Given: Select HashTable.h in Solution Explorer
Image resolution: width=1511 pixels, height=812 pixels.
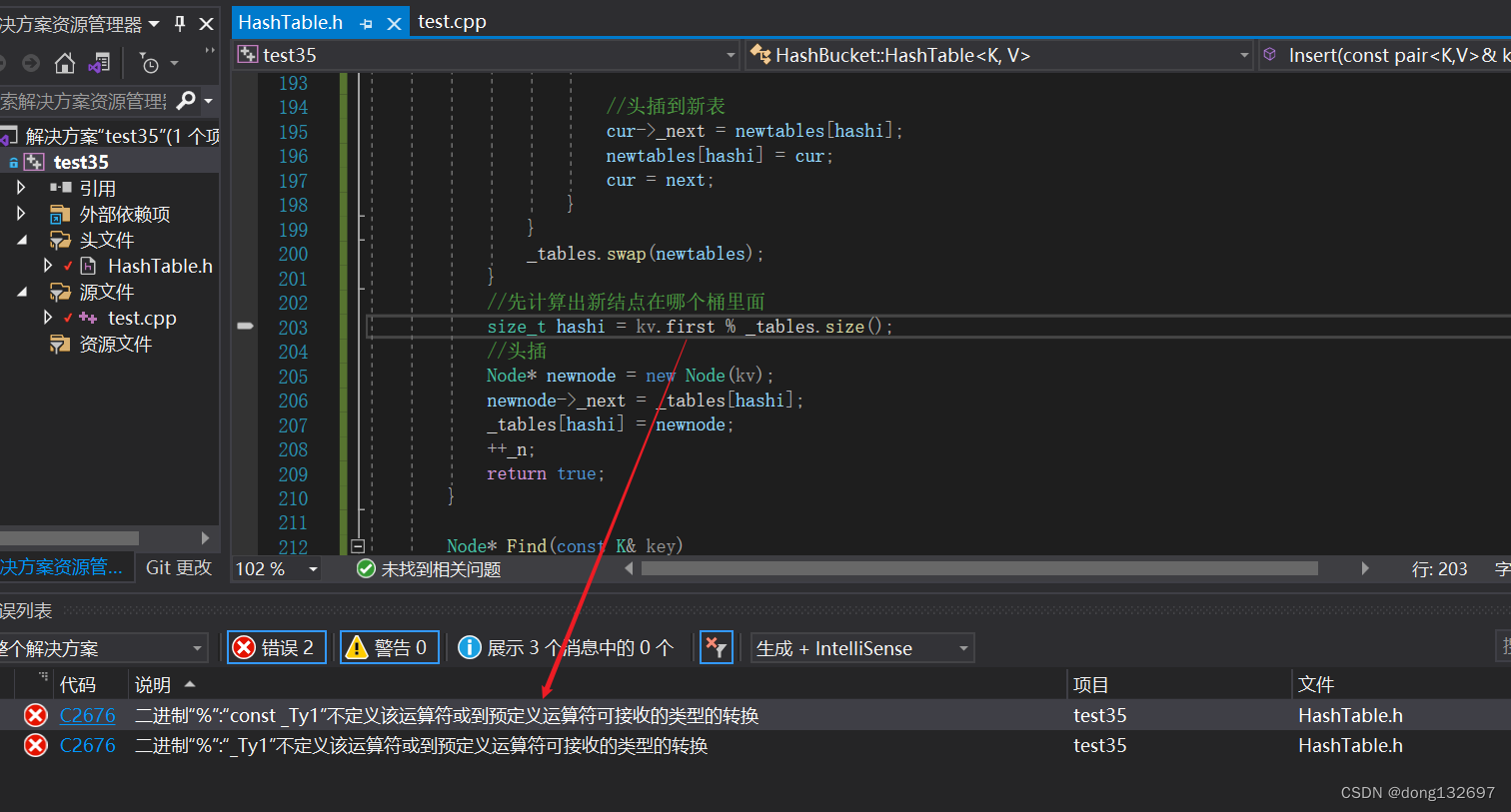Looking at the screenshot, I should tap(160, 266).
